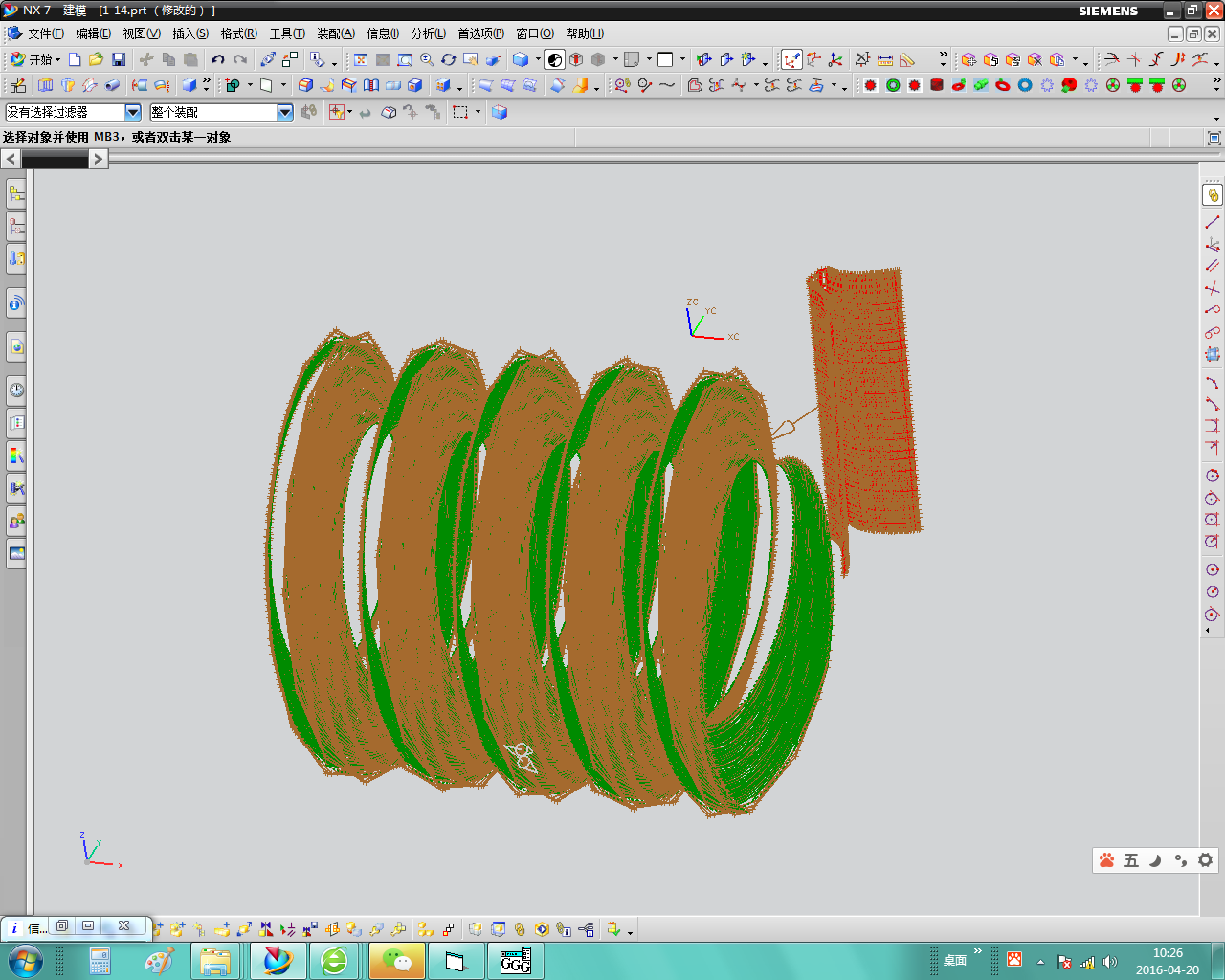Open the Roles side tab
This screenshot has width=1225, height=980.
point(16,522)
